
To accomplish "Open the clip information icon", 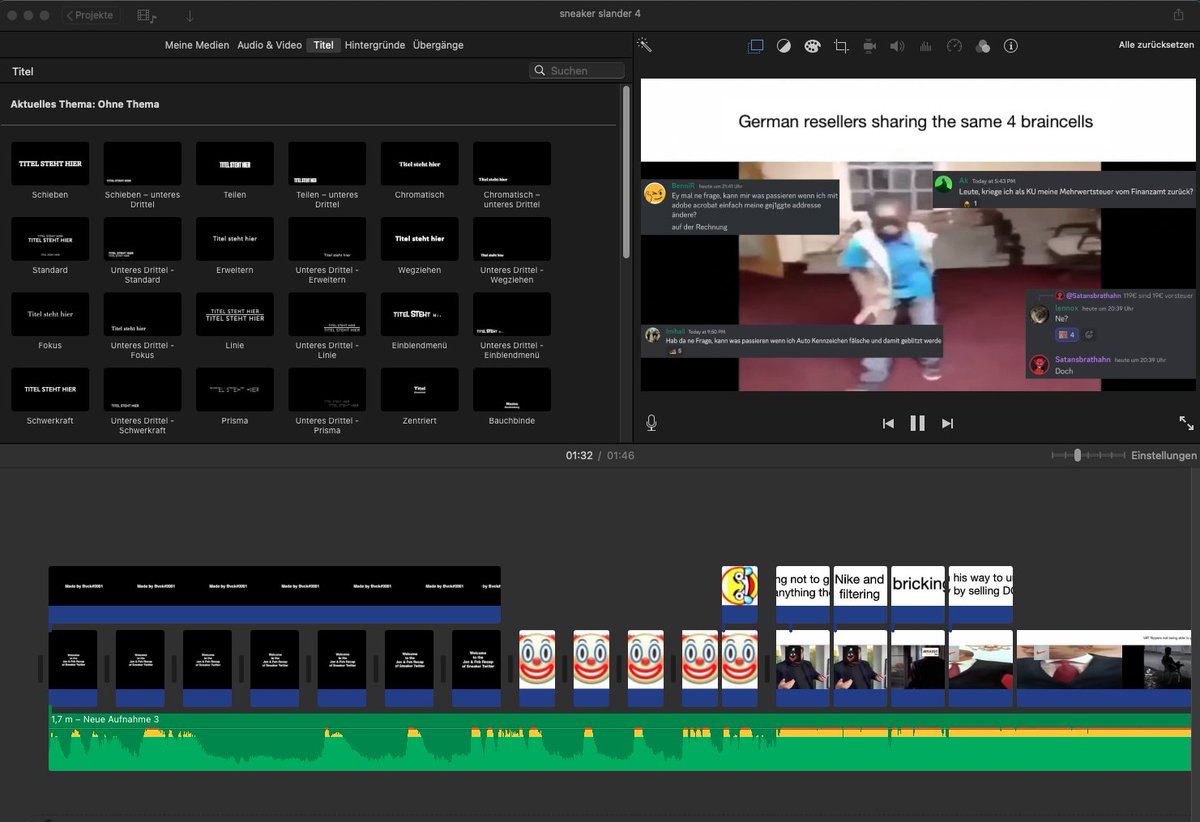I will pyautogui.click(x=1010, y=46).
